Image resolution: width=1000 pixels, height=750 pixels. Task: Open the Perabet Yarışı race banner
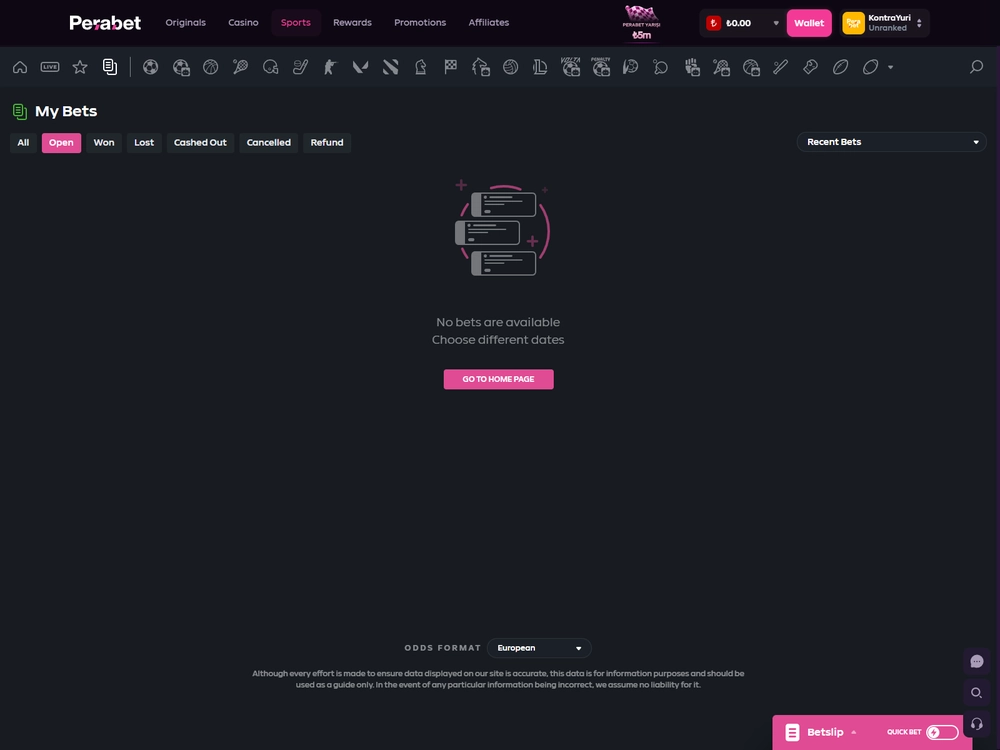(x=642, y=23)
